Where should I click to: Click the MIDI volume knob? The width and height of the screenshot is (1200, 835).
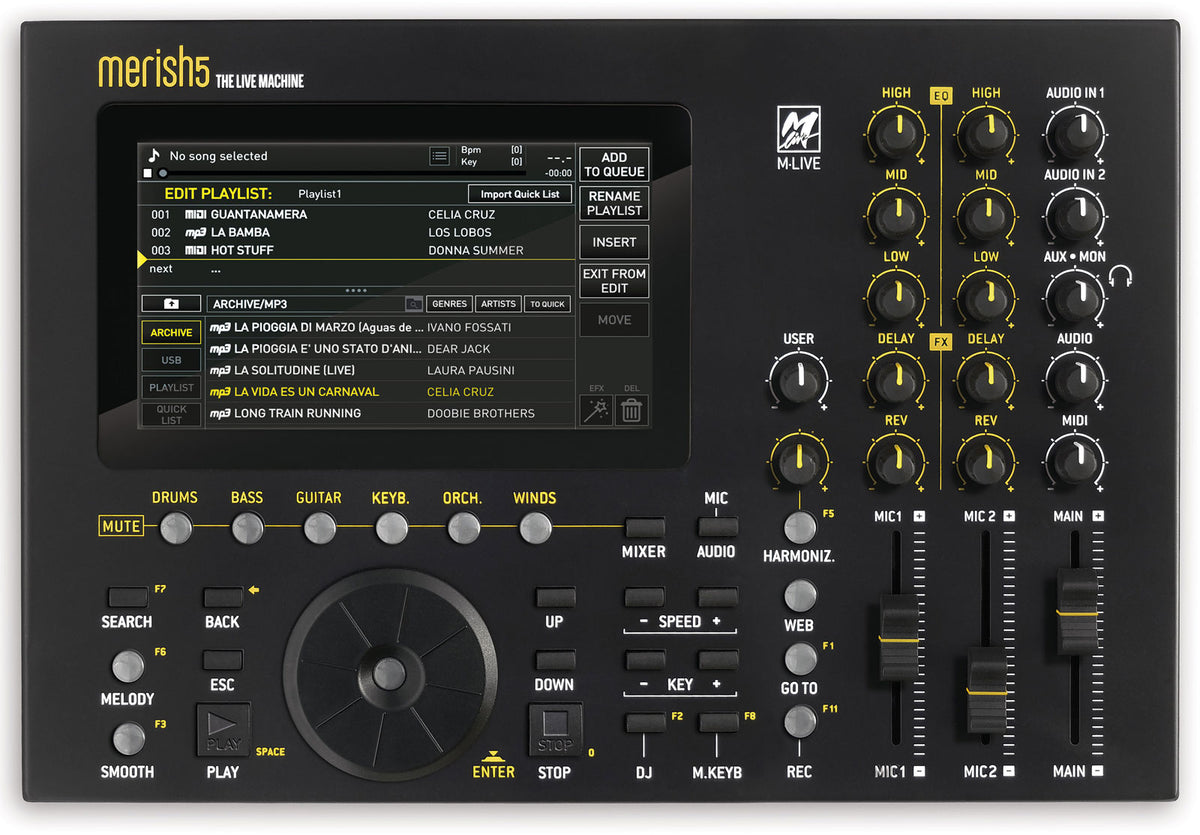[x=1075, y=461]
